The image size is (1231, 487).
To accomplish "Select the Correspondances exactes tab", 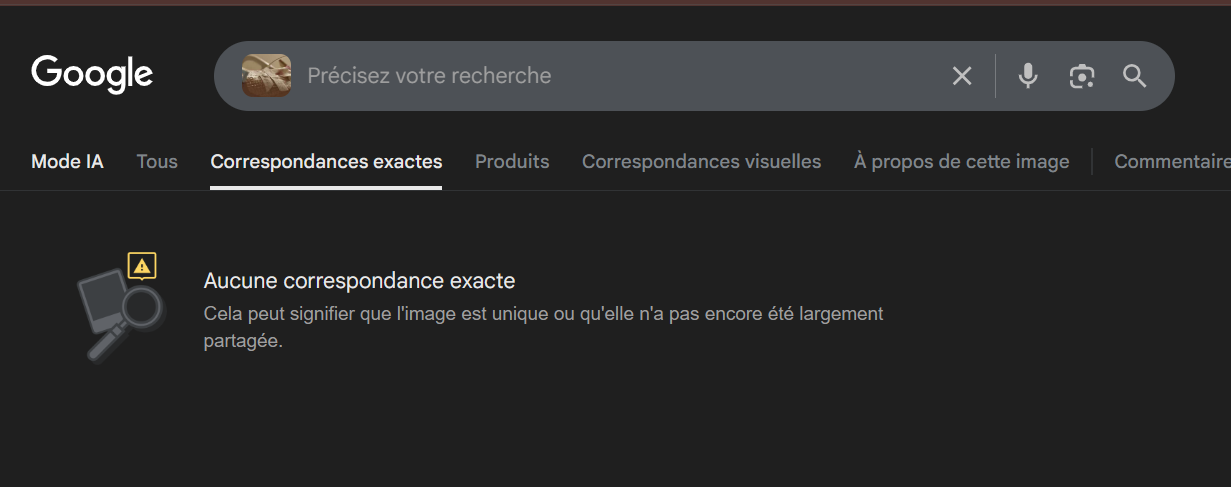I will coord(326,161).
